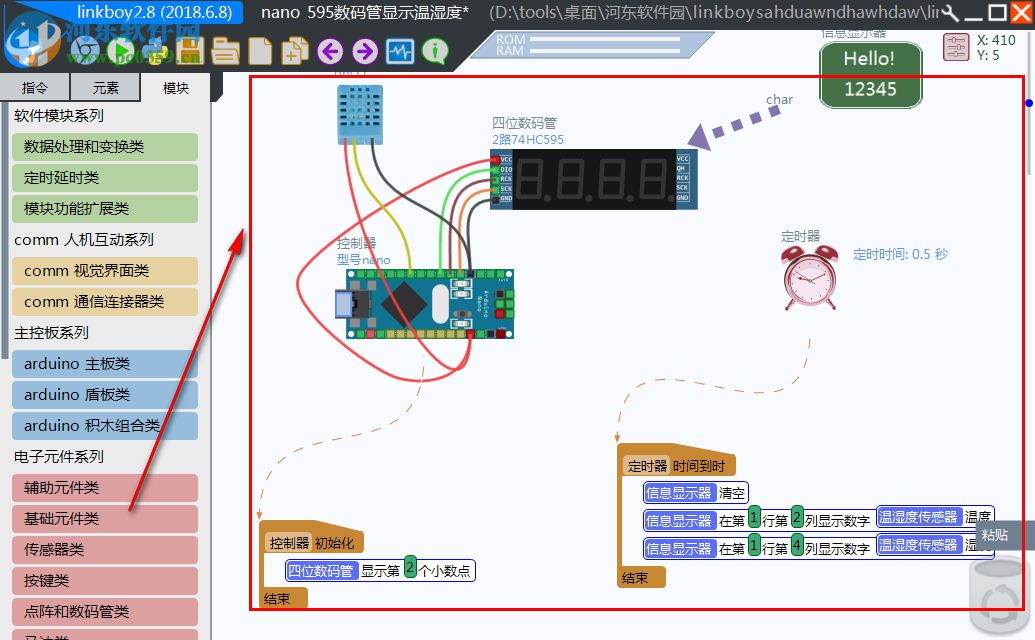Click the copy-page icon in the toolbar
Screen dimensions: 1035x640
(x=295, y=52)
